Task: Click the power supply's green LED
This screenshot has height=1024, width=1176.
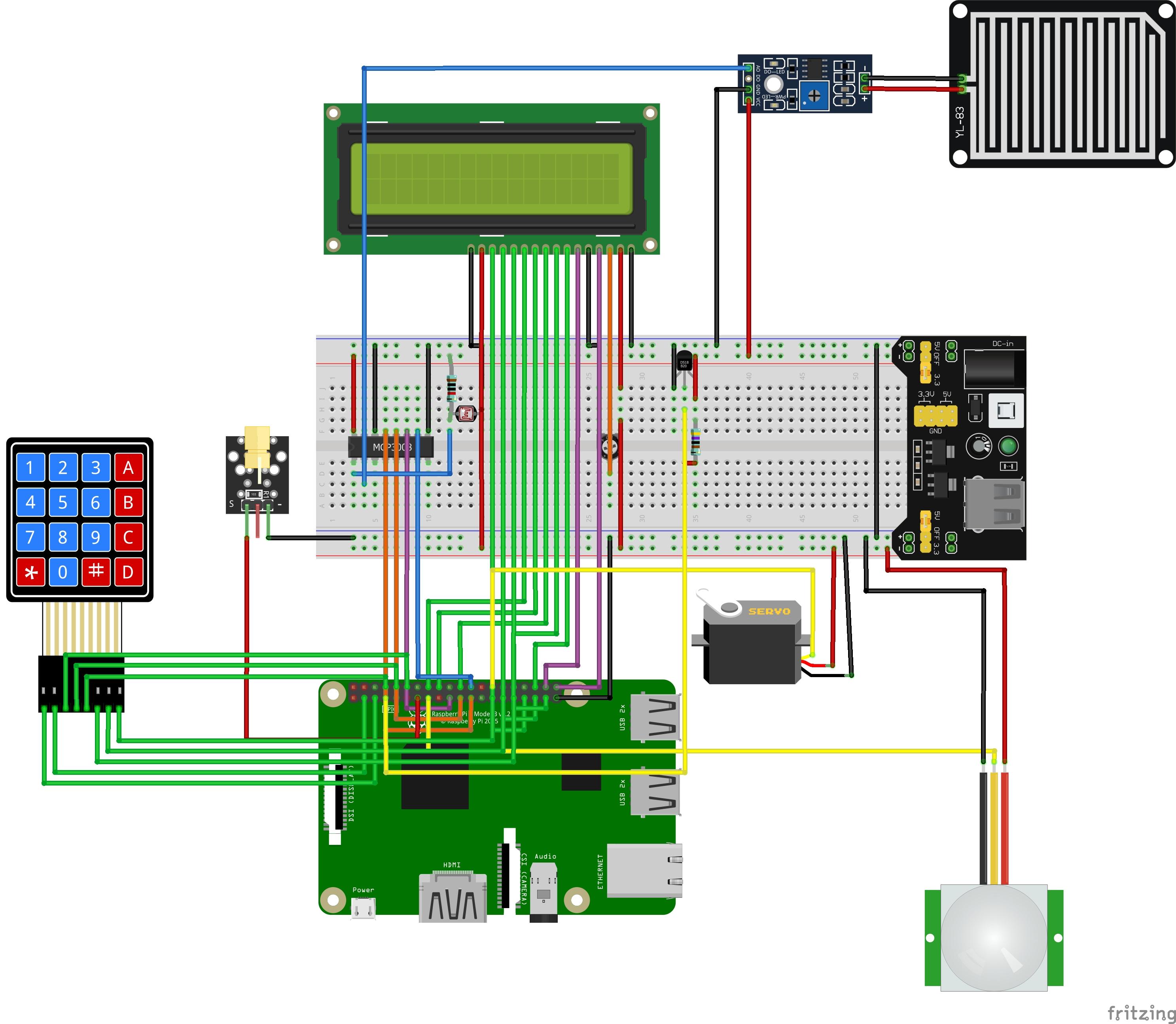Action: tap(1008, 446)
